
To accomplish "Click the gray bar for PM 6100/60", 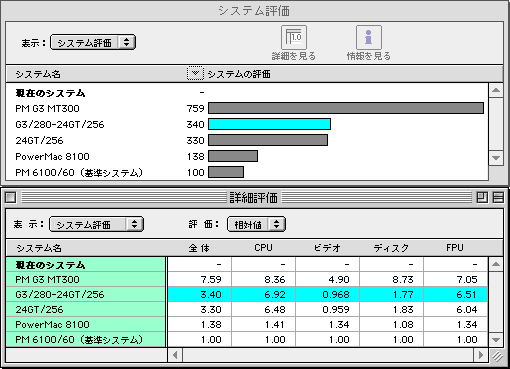I will [226, 172].
